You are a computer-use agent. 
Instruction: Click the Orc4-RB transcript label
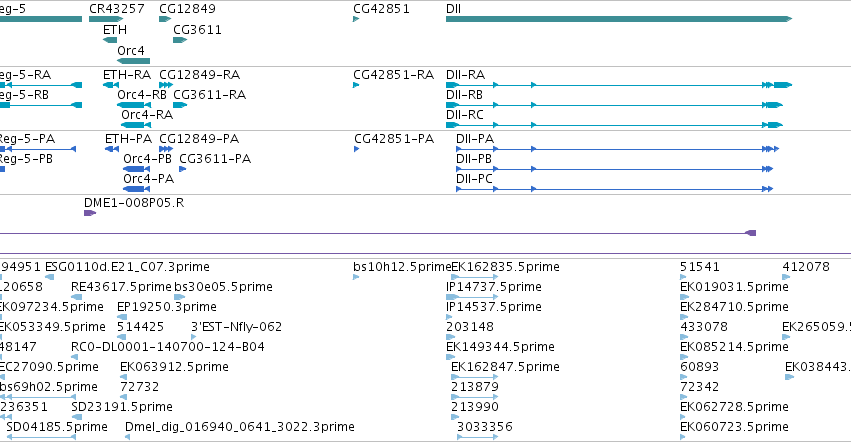pos(142,94)
